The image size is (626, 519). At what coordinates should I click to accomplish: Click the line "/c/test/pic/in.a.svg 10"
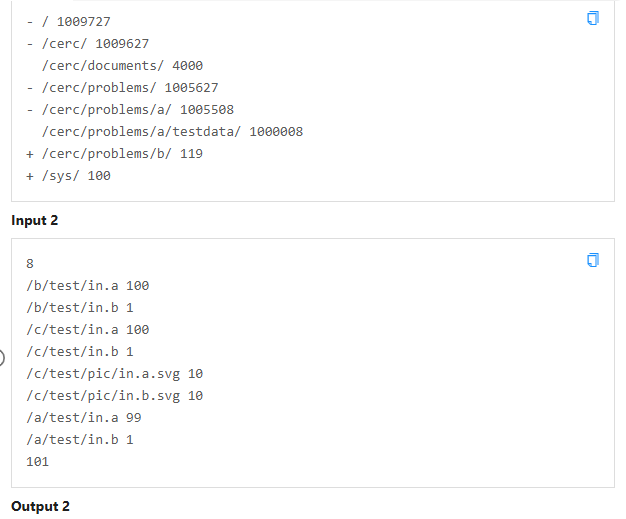point(114,374)
